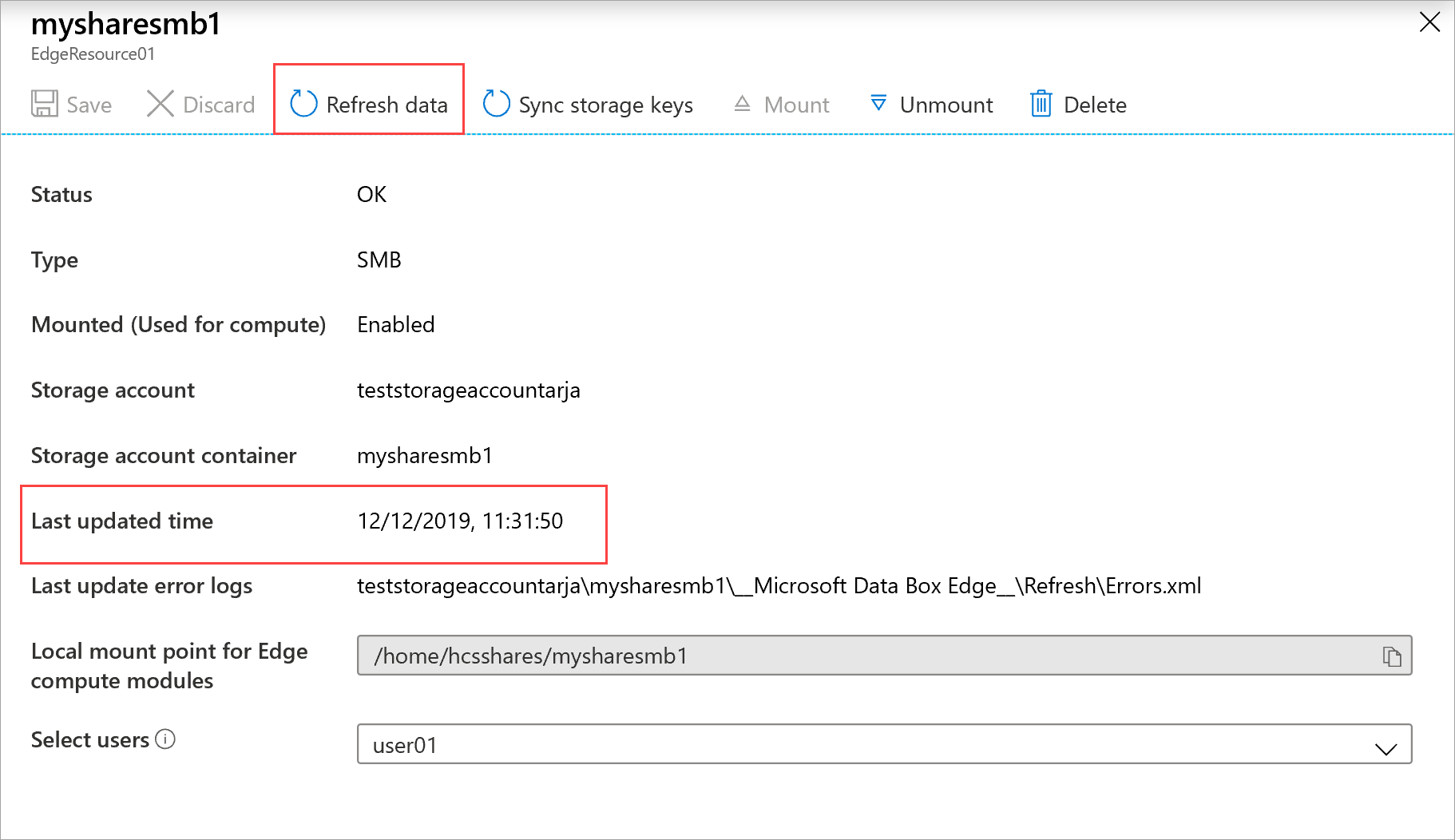Click the Unmount funnel icon
Image resolution: width=1455 pixels, height=840 pixels.
pyautogui.click(x=878, y=104)
